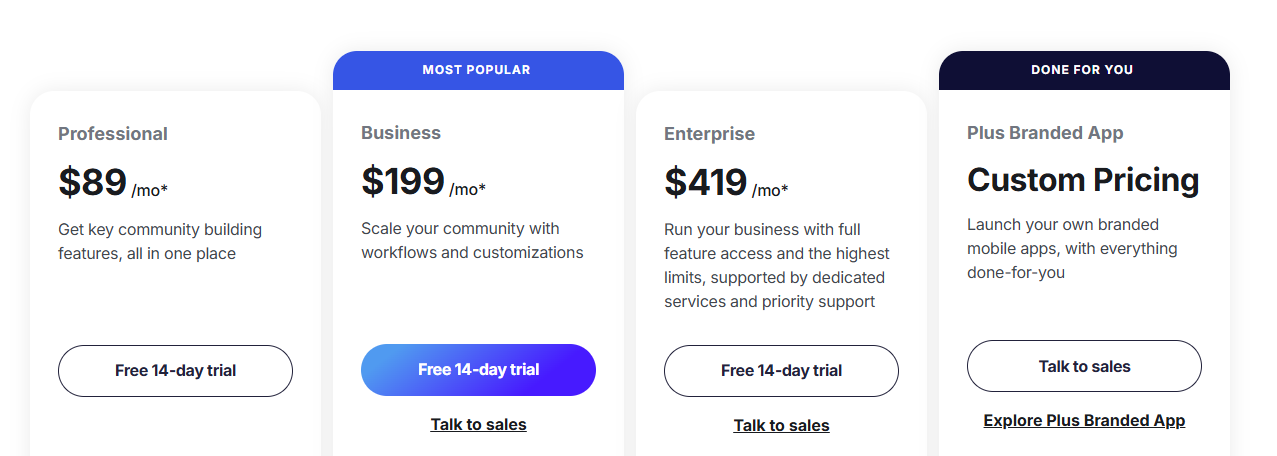Follow the Explore Plus Branded App link
The width and height of the screenshot is (1277, 456).
1084,421
